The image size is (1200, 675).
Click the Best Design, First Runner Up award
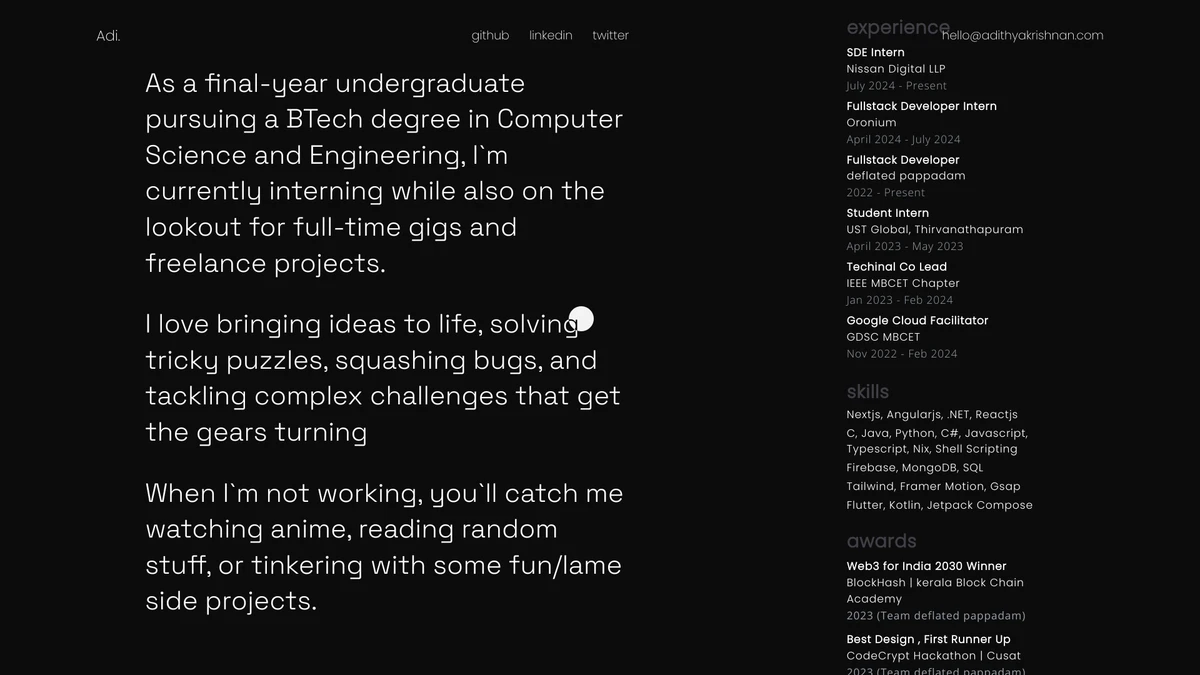pos(928,640)
